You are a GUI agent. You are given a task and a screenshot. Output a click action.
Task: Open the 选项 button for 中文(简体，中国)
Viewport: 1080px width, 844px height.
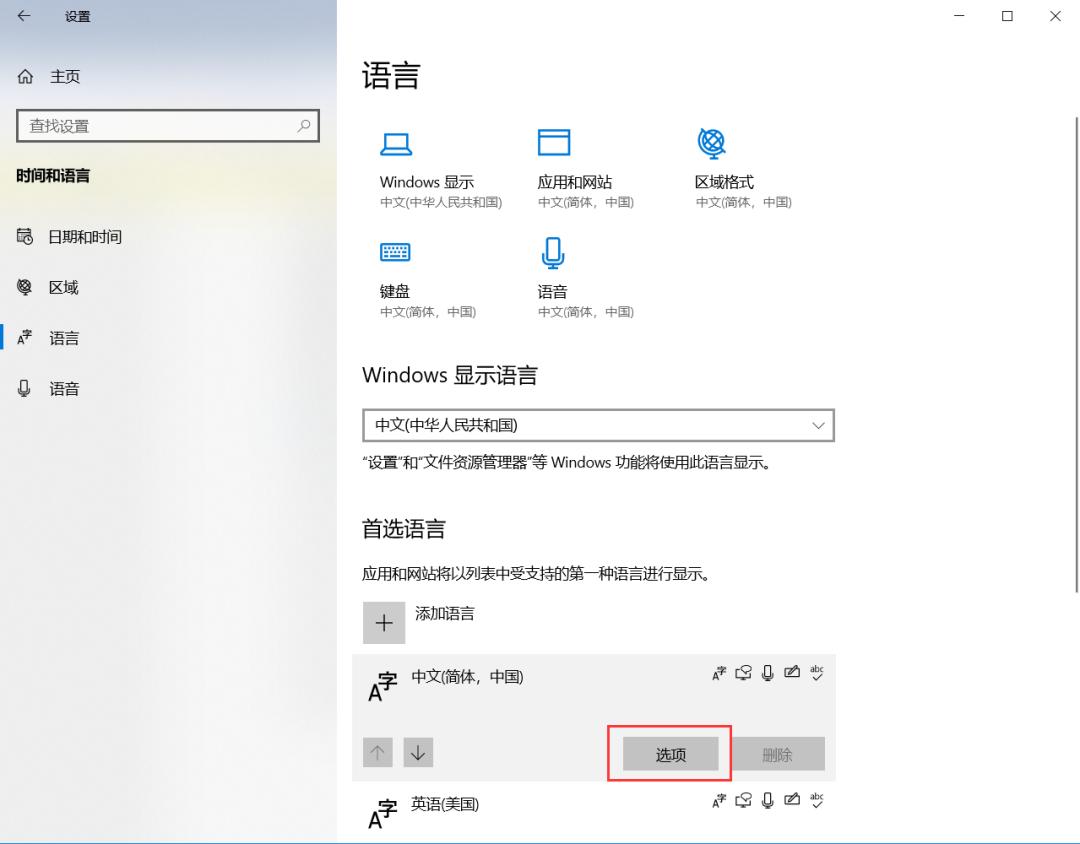669,754
